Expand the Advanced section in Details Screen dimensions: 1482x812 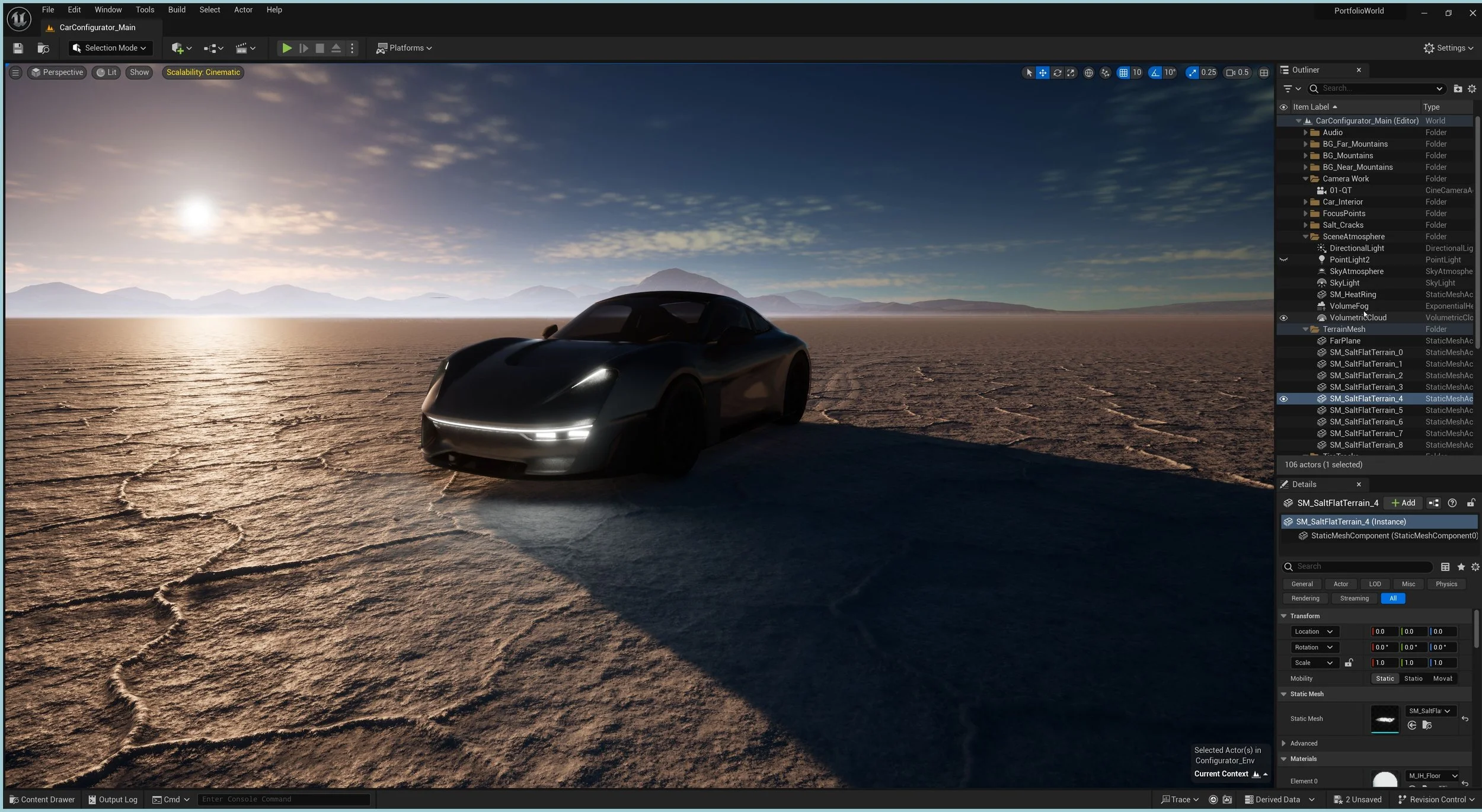click(x=1284, y=743)
